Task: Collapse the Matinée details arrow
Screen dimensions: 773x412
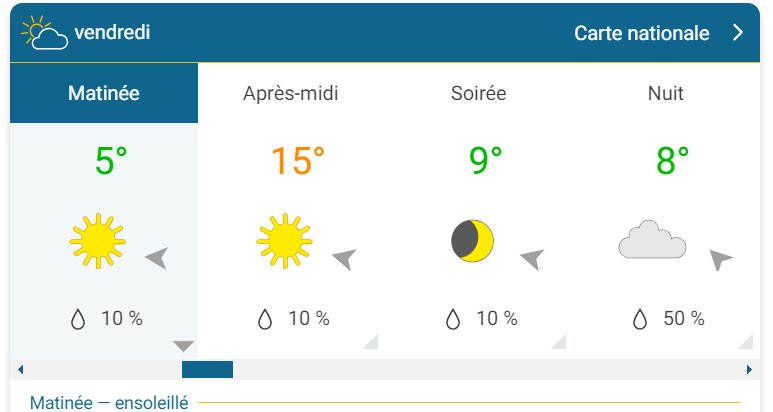Action: [183, 346]
